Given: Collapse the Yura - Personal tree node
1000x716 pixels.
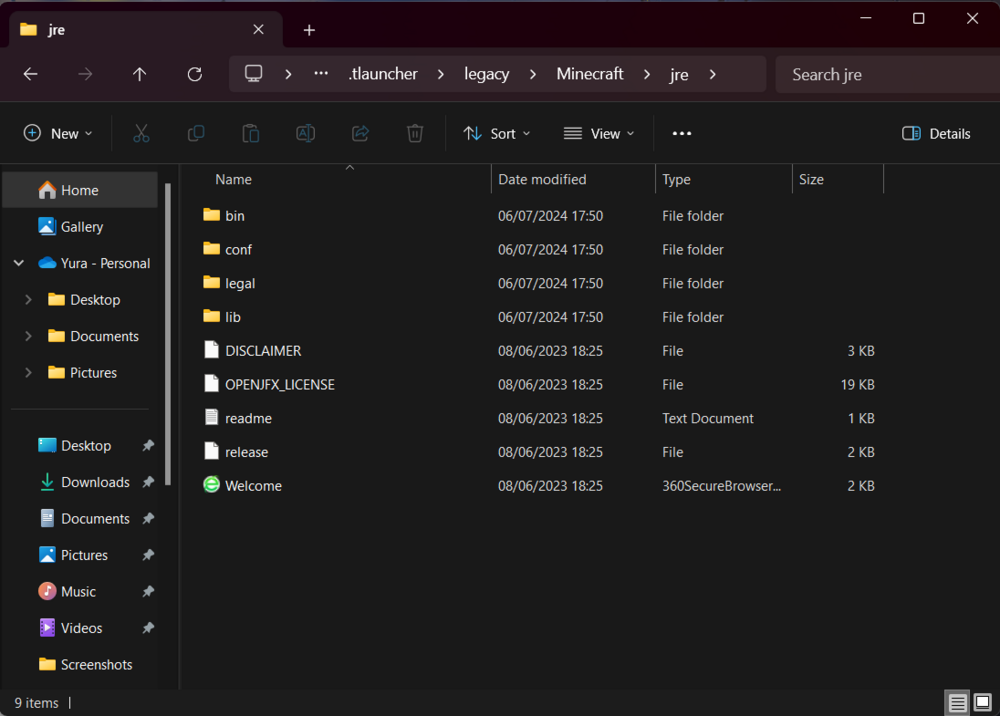Looking at the screenshot, I should click(x=19, y=263).
